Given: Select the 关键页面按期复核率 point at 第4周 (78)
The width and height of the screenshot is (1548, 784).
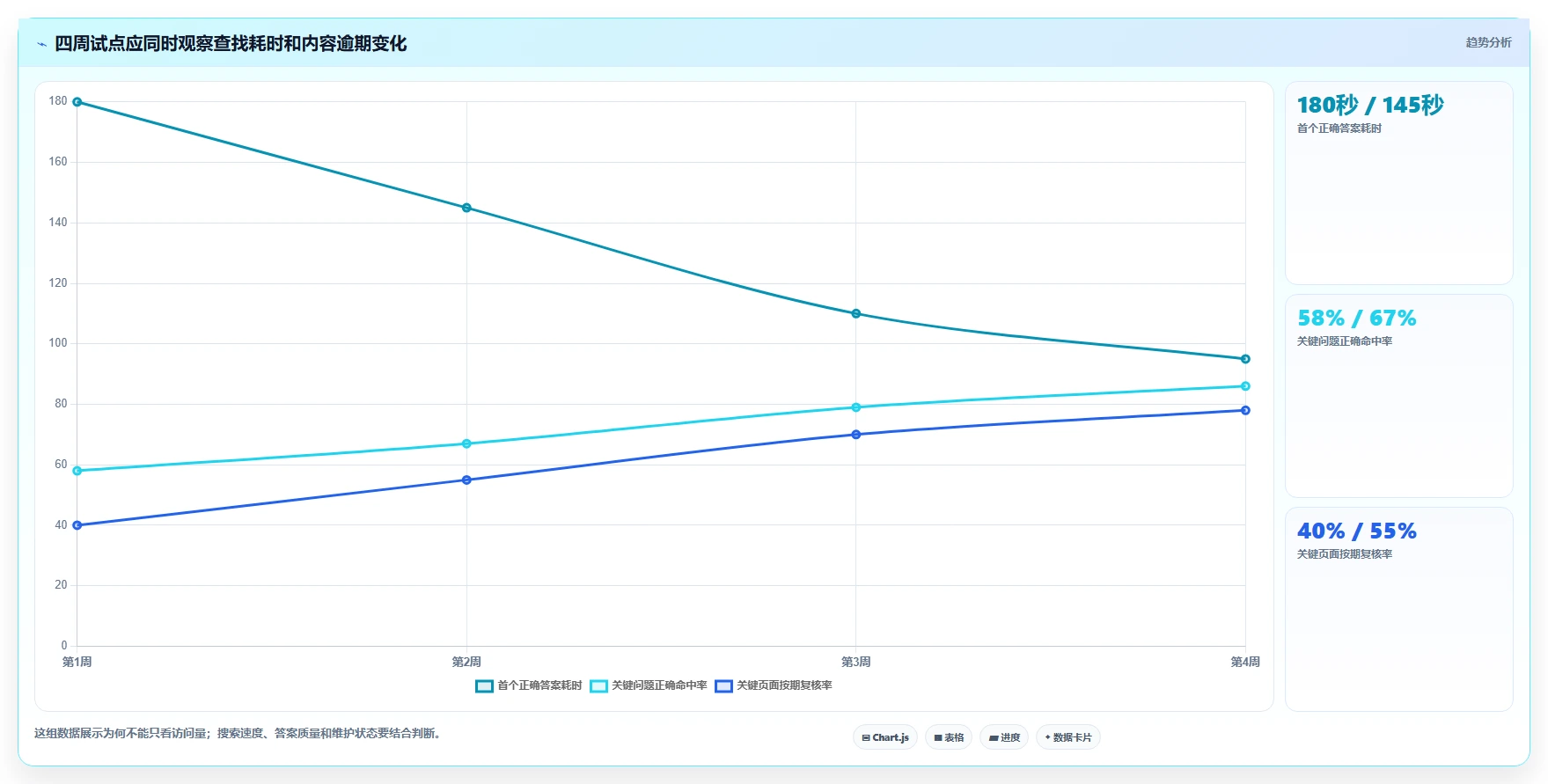Looking at the screenshot, I should [1245, 410].
